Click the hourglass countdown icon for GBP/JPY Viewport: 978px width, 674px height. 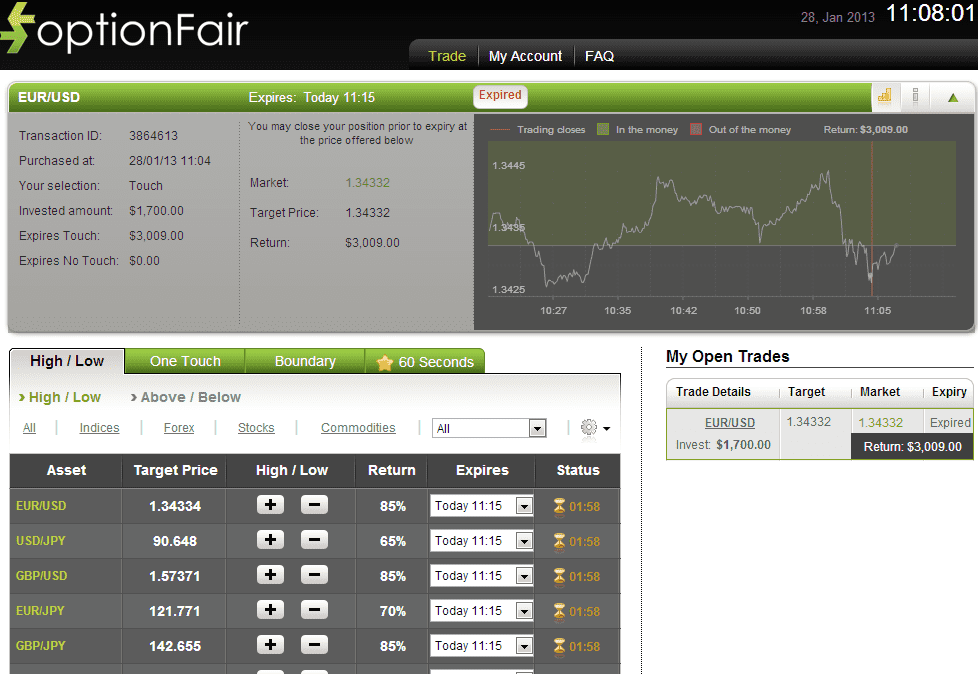click(x=557, y=645)
